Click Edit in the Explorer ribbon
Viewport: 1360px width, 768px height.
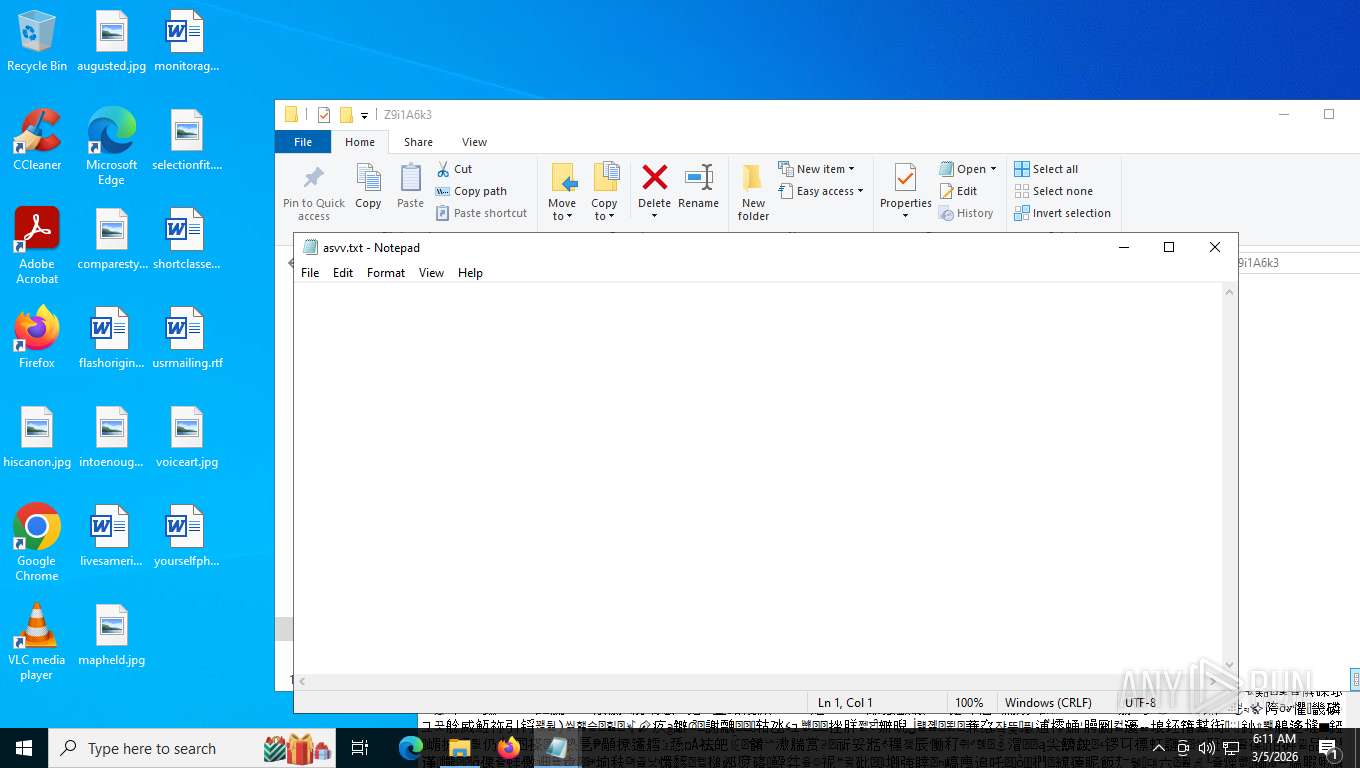pos(958,191)
